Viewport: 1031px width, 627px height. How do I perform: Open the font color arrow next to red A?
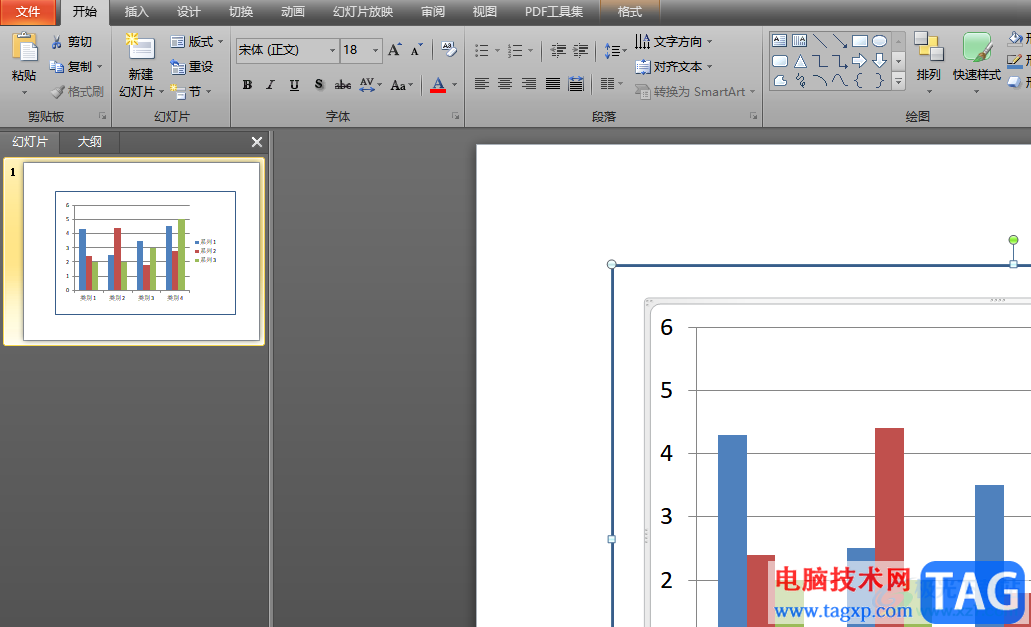tap(454, 85)
